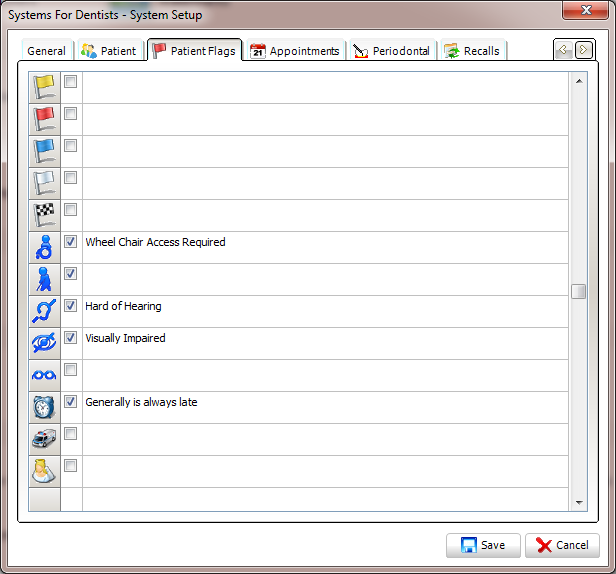Click the ambulance icon

[x=44, y=440]
